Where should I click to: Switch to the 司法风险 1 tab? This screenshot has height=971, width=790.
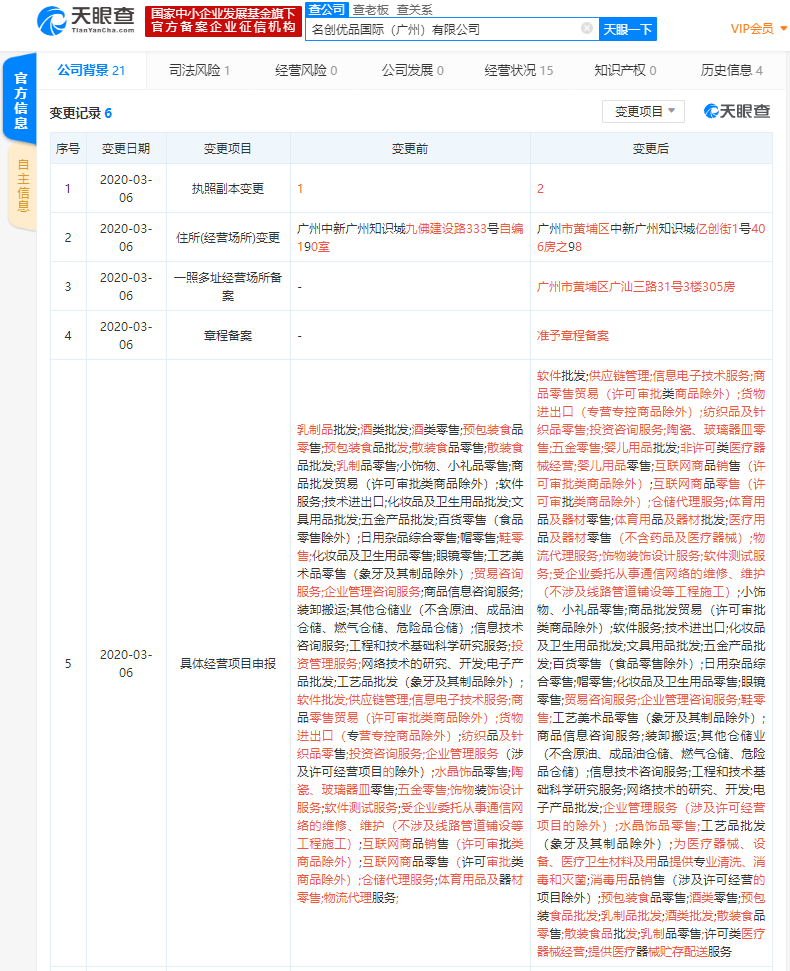(199, 70)
